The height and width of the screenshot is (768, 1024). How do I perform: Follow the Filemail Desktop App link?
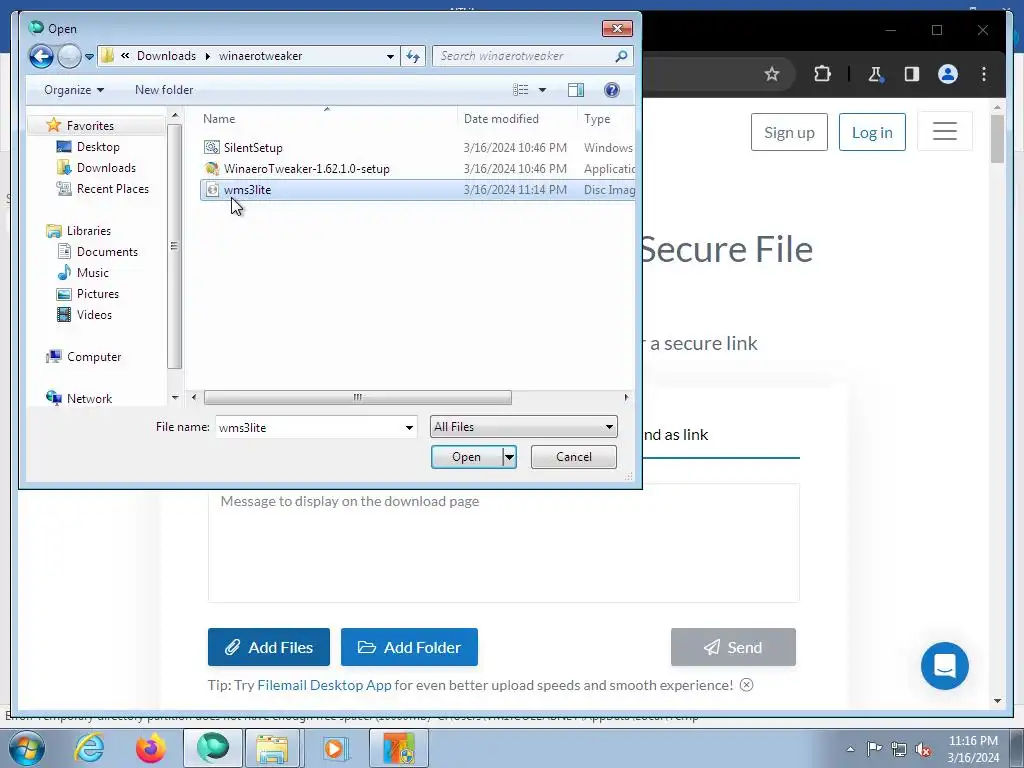324,685
